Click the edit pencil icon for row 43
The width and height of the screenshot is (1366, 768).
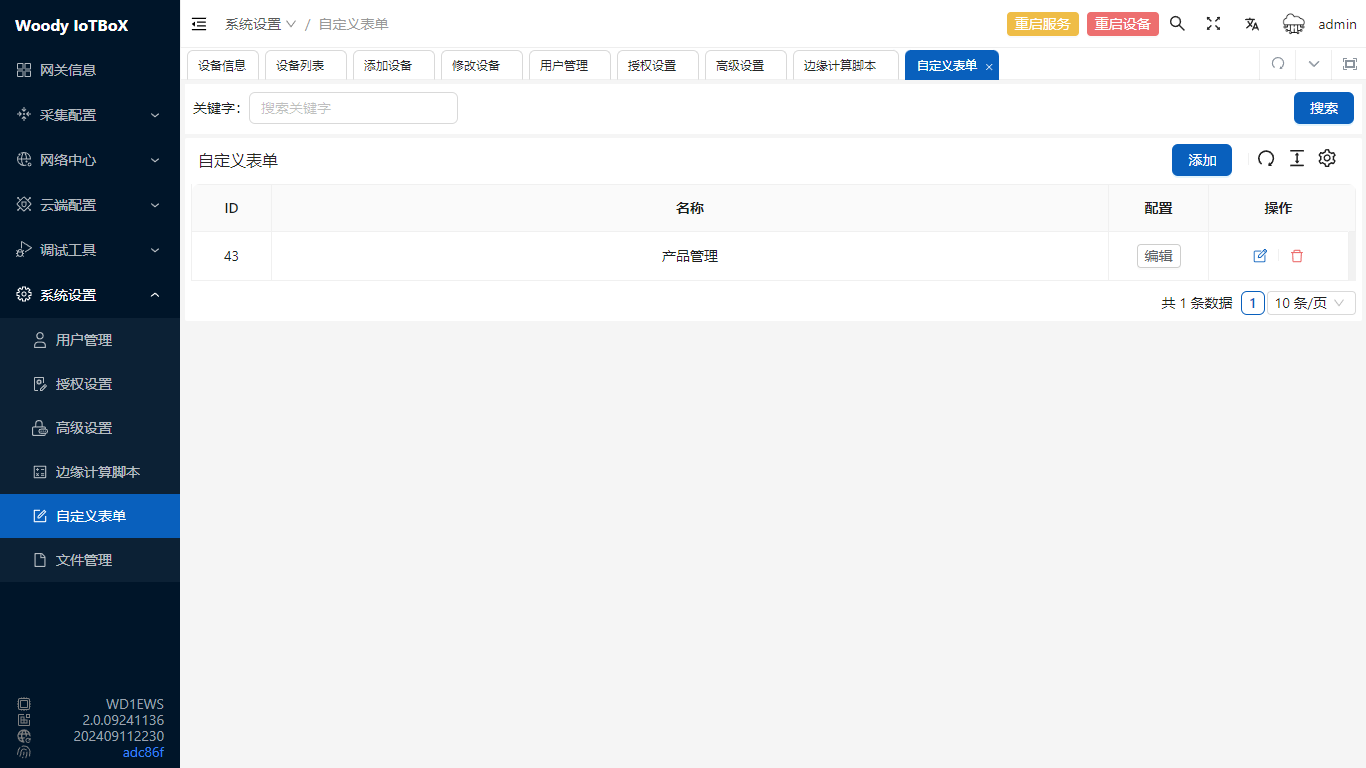tap(1260, 256)
